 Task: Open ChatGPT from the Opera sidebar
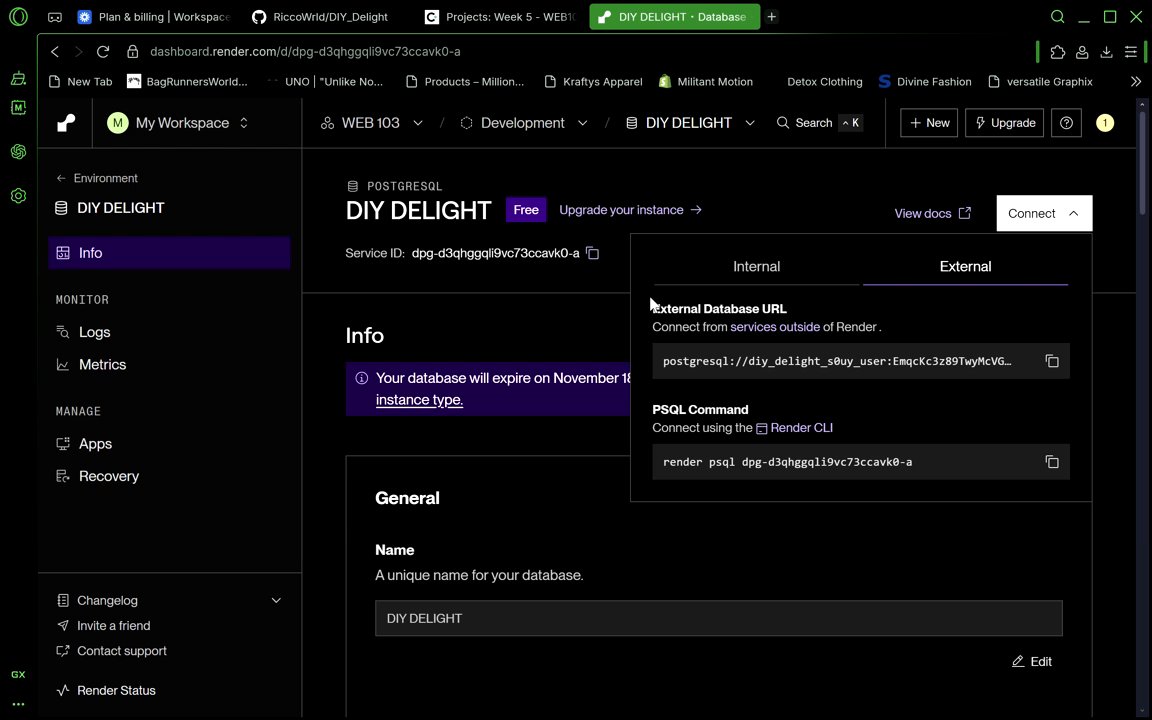[x=18, y=151]
